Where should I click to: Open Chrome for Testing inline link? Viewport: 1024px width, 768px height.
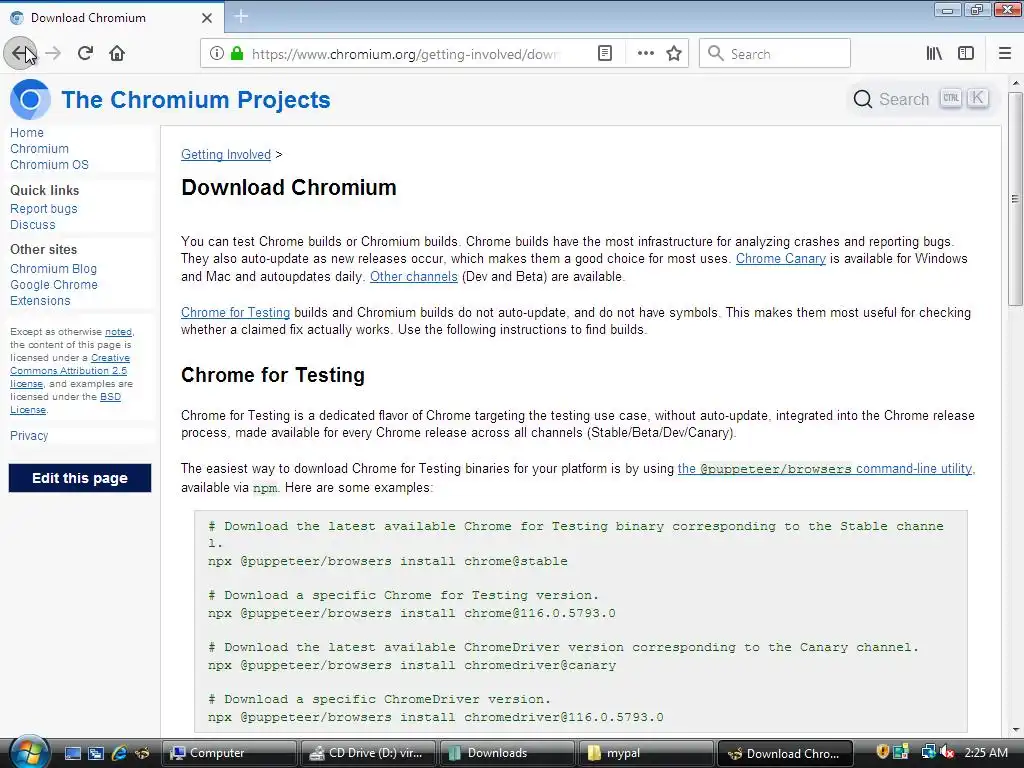click(x=235, y=312)
